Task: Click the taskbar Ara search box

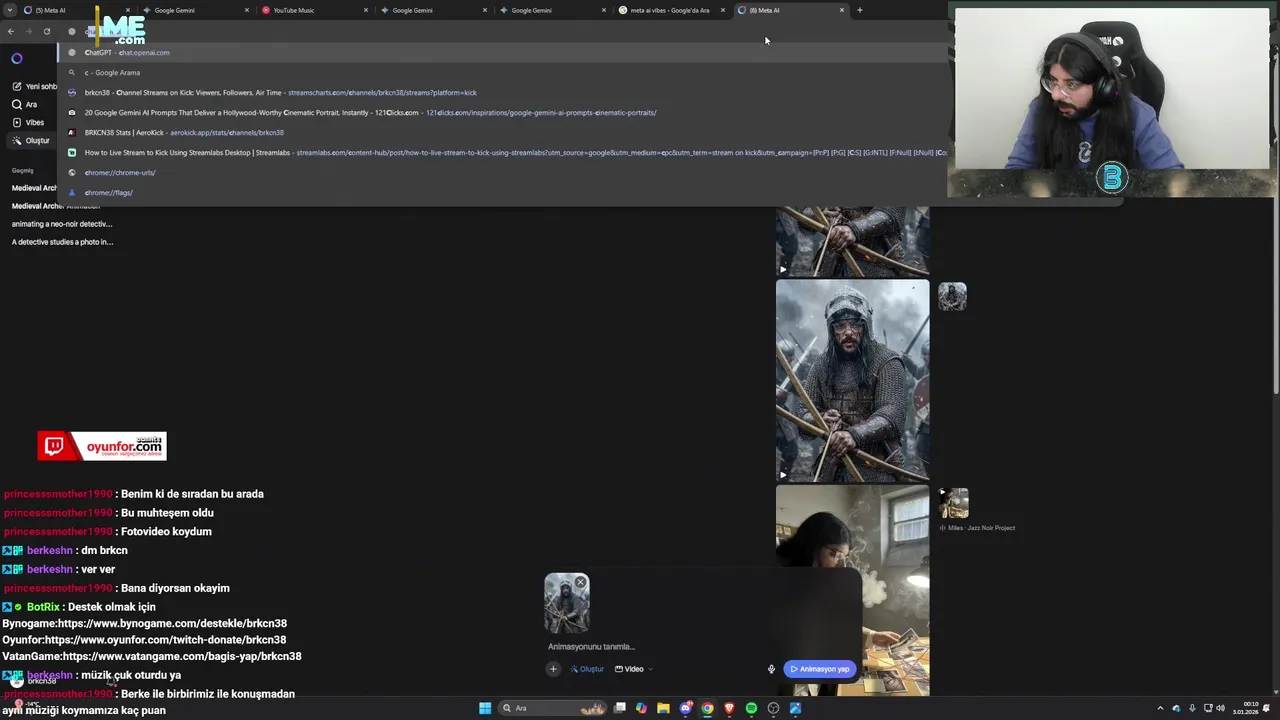Action: click(553, 708)
